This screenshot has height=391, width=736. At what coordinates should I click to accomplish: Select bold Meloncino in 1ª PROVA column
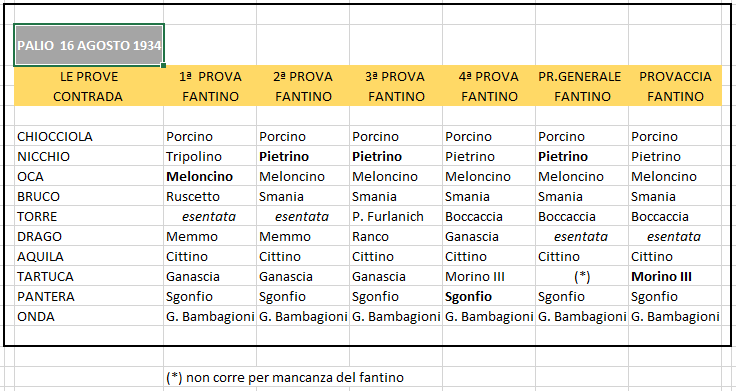click(x=210, y=176)
